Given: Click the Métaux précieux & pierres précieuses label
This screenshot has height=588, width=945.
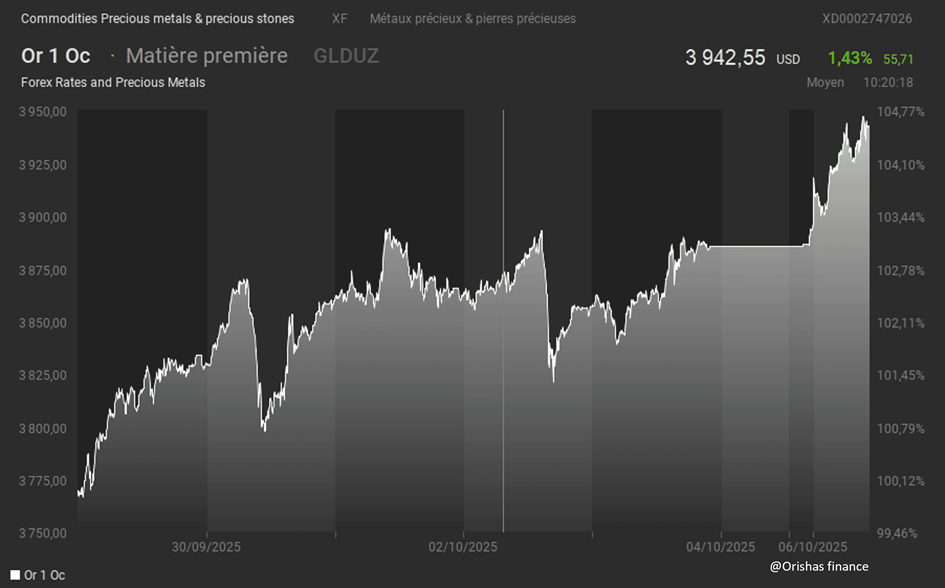Looking at the screenshot, I should pyautogui.click(x=472, y=19).
